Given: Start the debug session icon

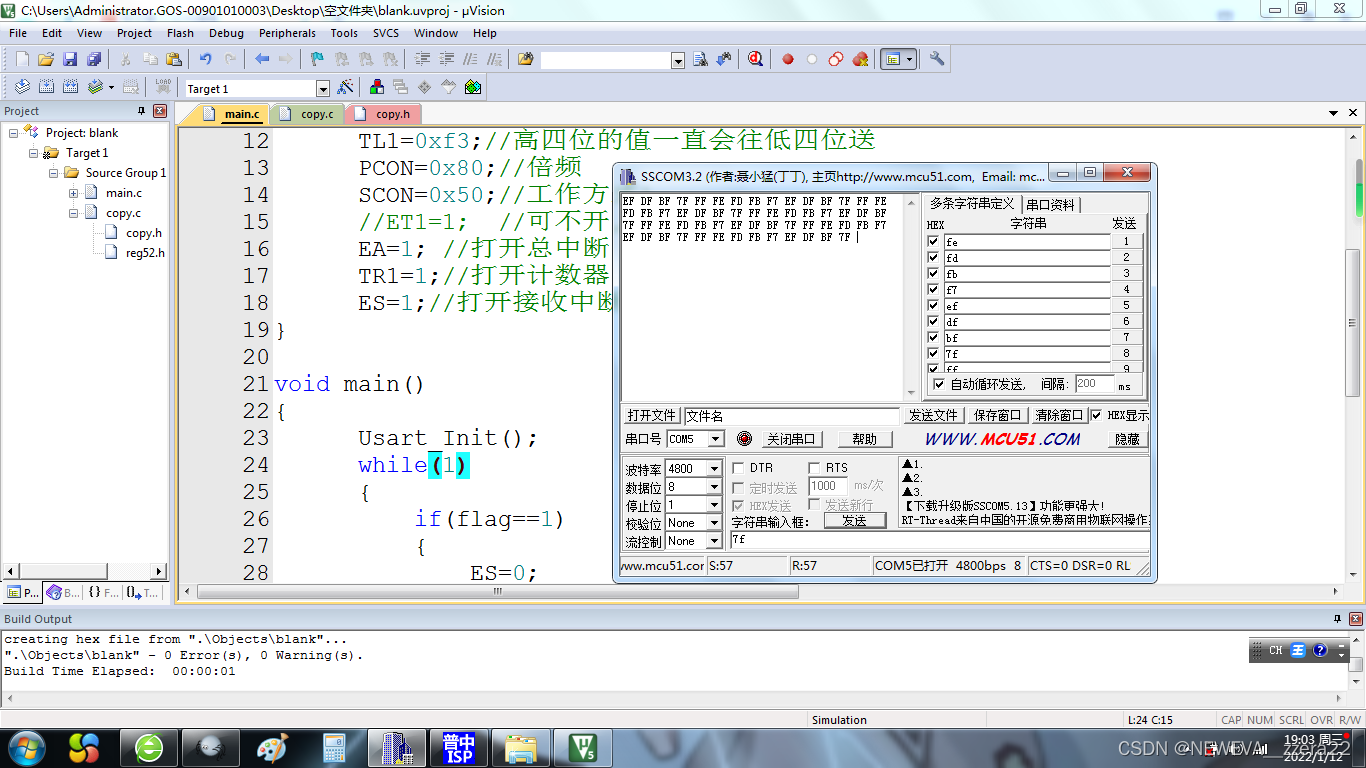Looking at the screenshot, I should tap(756, 59).
